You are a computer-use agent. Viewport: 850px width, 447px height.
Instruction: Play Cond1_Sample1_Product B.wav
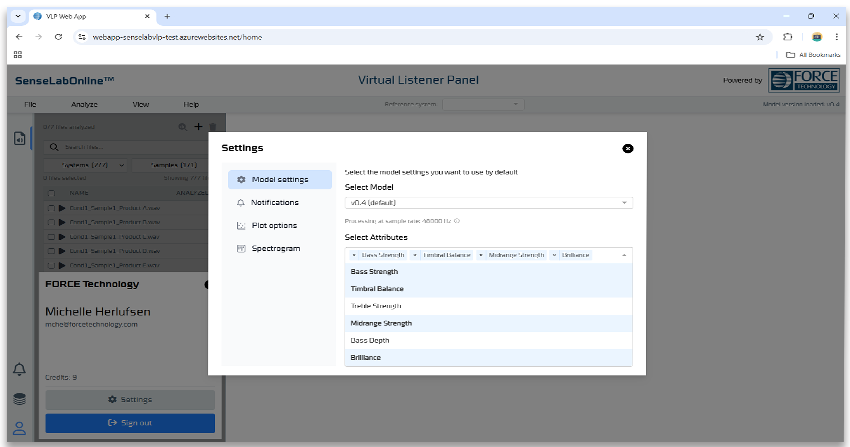62,222
